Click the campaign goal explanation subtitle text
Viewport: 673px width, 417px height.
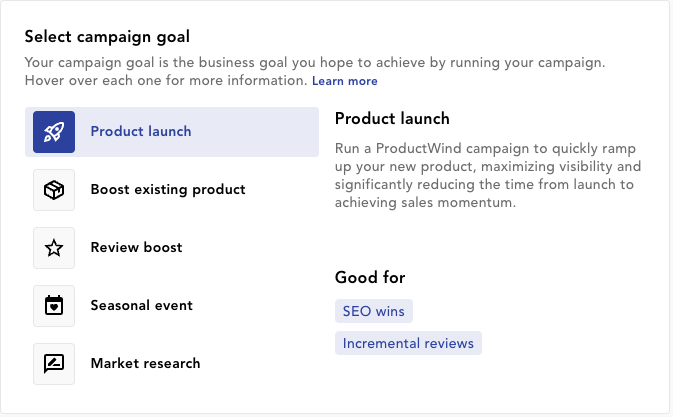click(x=315, y=63)
